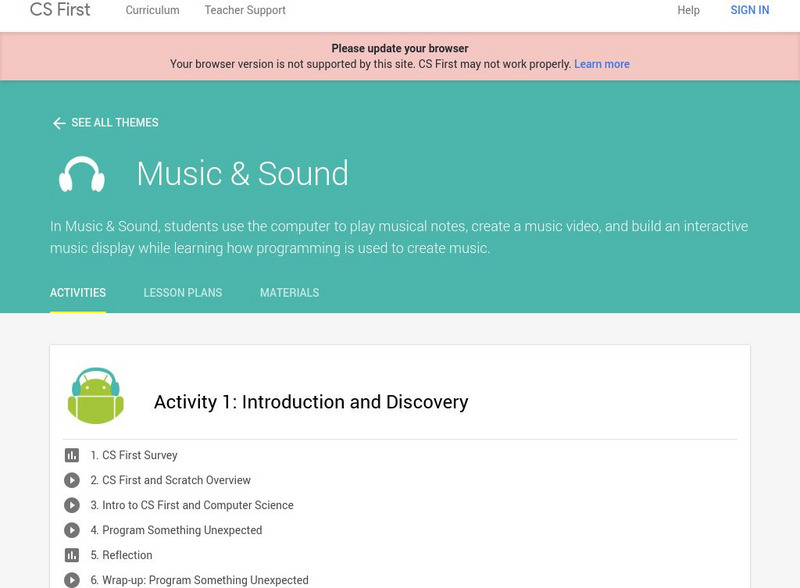Screen dimensions: 800x588
Task: Click the chart icon beside Reflection
Action: (x=72, y=555)
